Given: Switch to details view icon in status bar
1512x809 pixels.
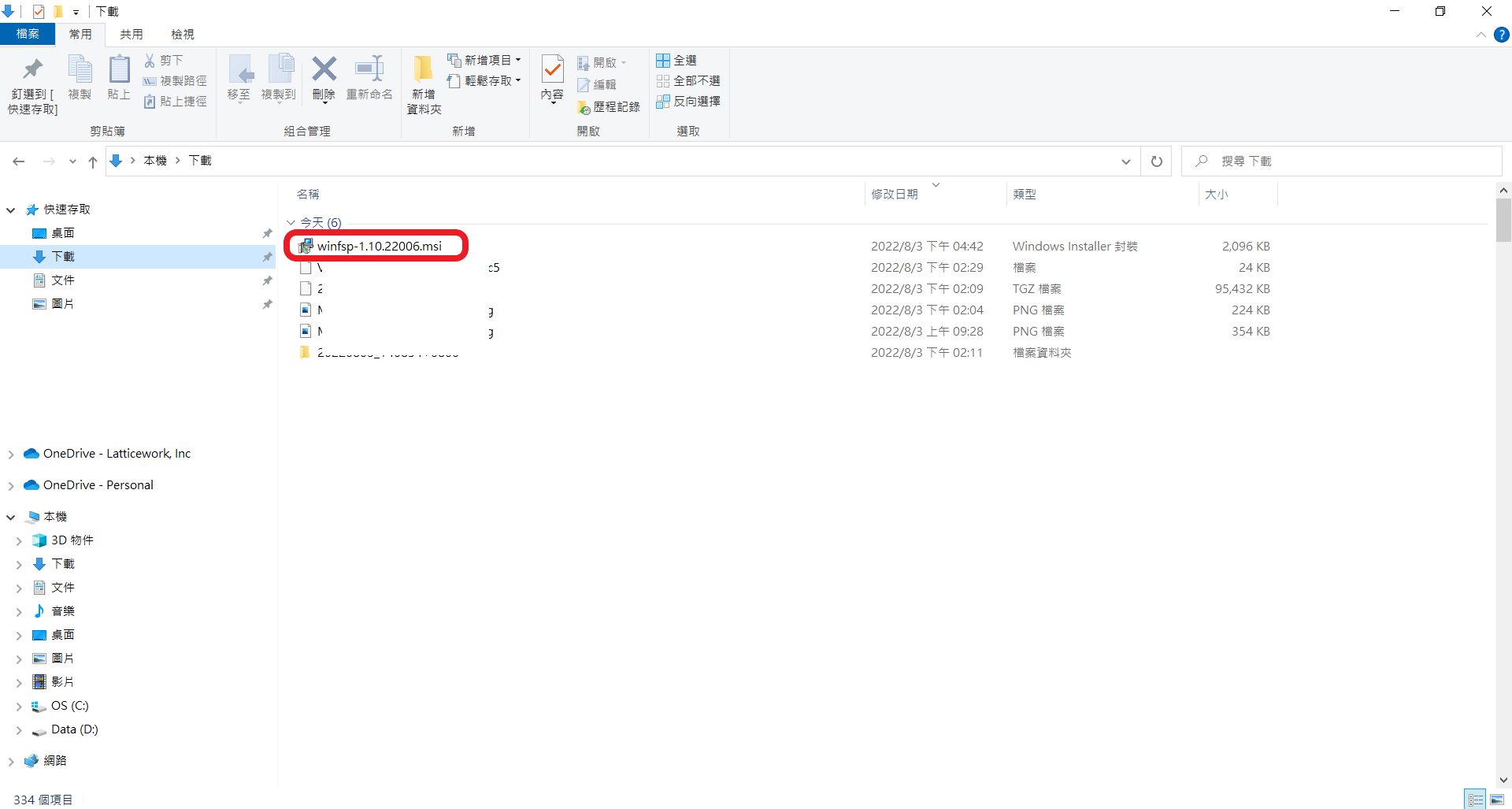Looking at the screenshot, I should [1476, 800].
